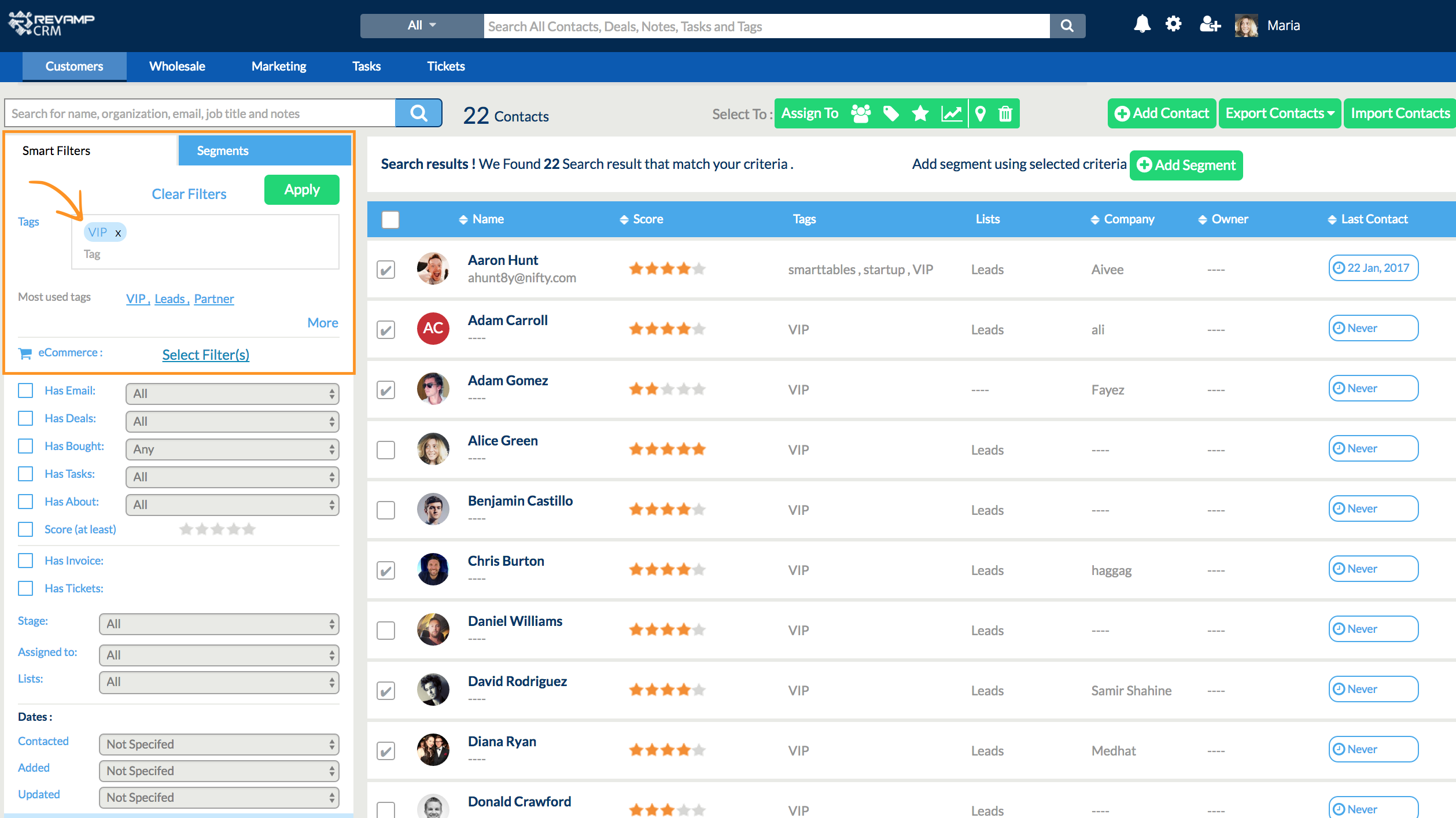Open the Has Bought dropdown

[x=232, y=449]
